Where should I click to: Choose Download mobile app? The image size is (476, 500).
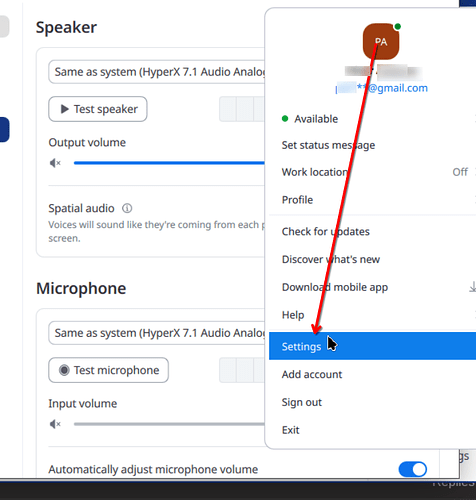click(372, 287)
